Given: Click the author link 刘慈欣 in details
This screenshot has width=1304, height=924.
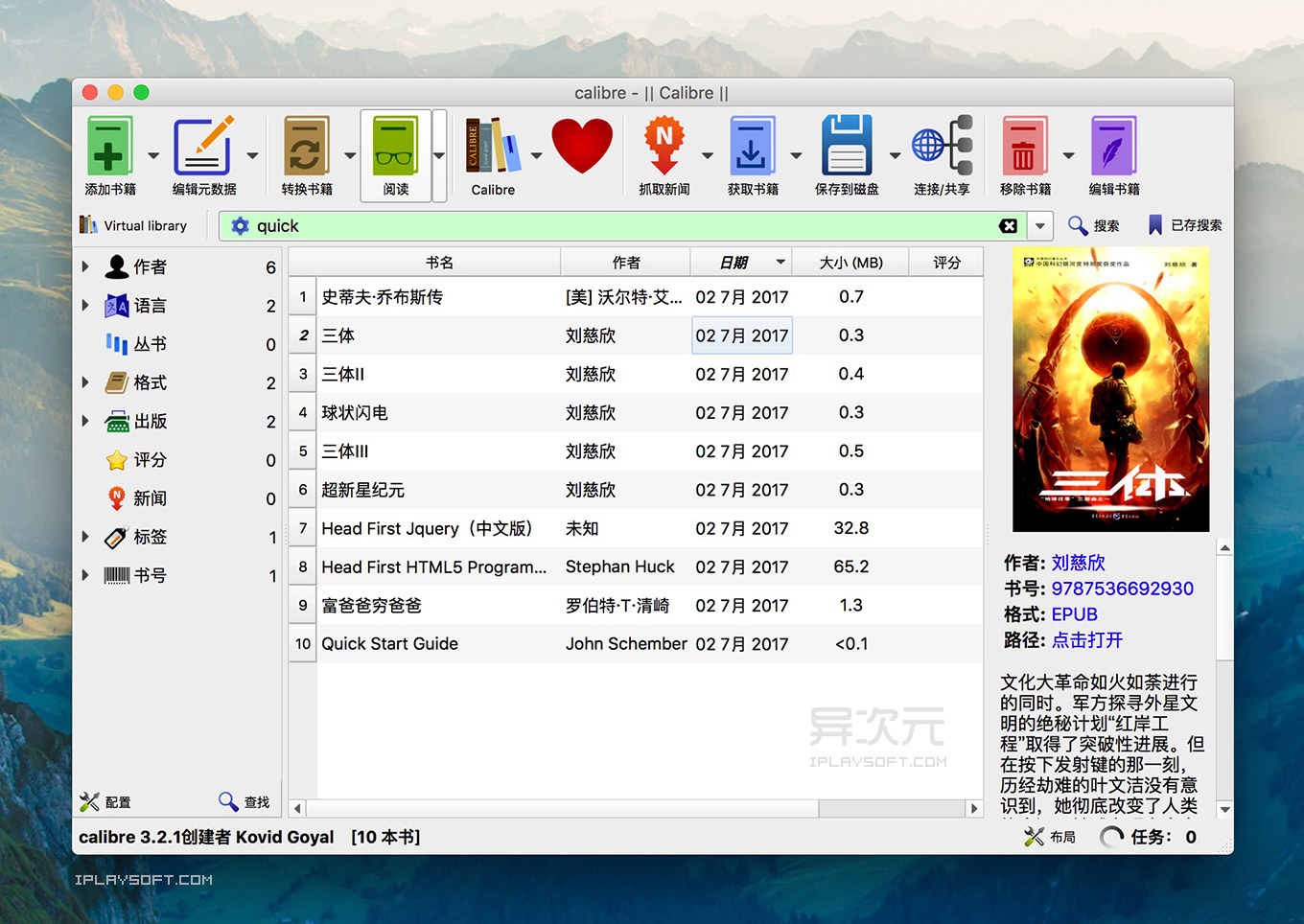Looking at the screenshot, I should point(1078,563).
